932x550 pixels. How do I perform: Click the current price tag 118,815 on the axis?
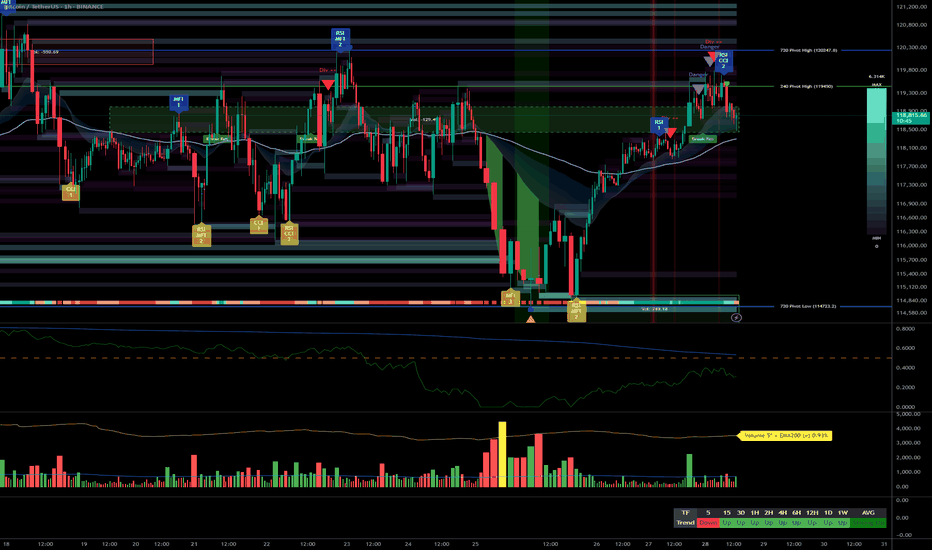(x=911, y=118)
